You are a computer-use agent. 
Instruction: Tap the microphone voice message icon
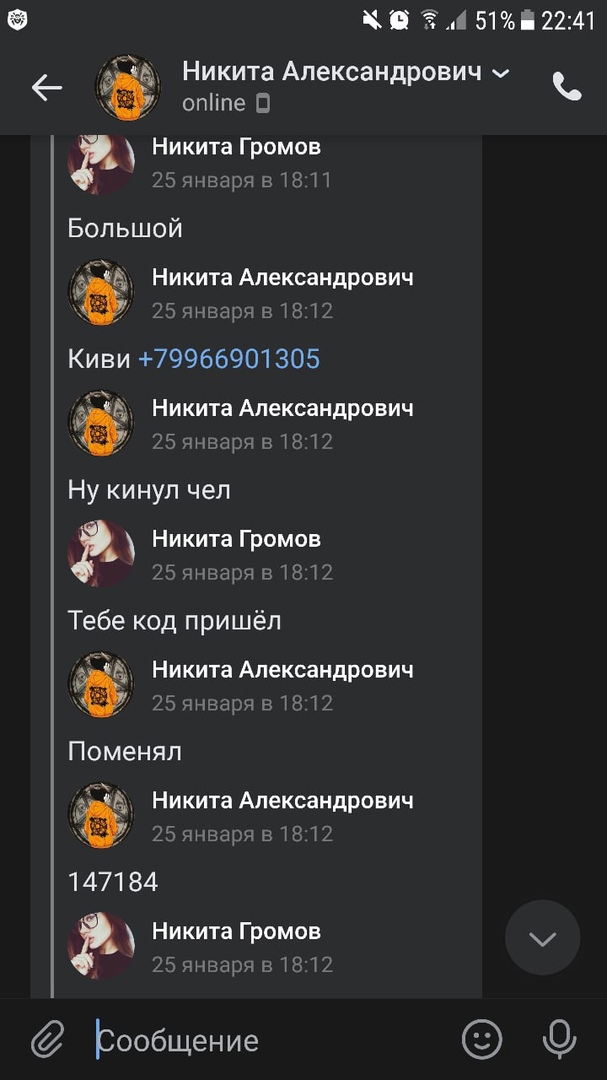(559, 1039)
